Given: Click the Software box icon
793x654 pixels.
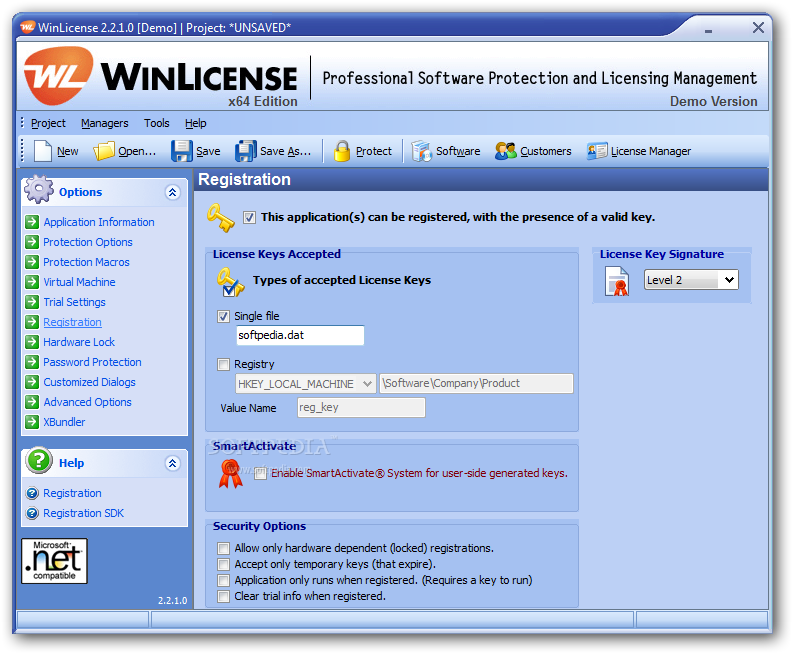Looking at the screenshot, I should pyautogui.click(x=421, y=151).
